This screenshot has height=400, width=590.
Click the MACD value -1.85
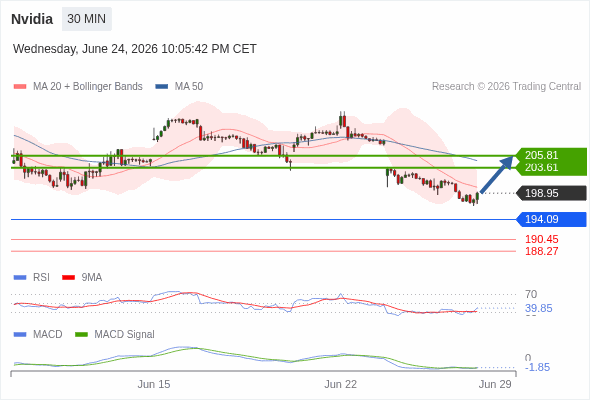[537, 367]
